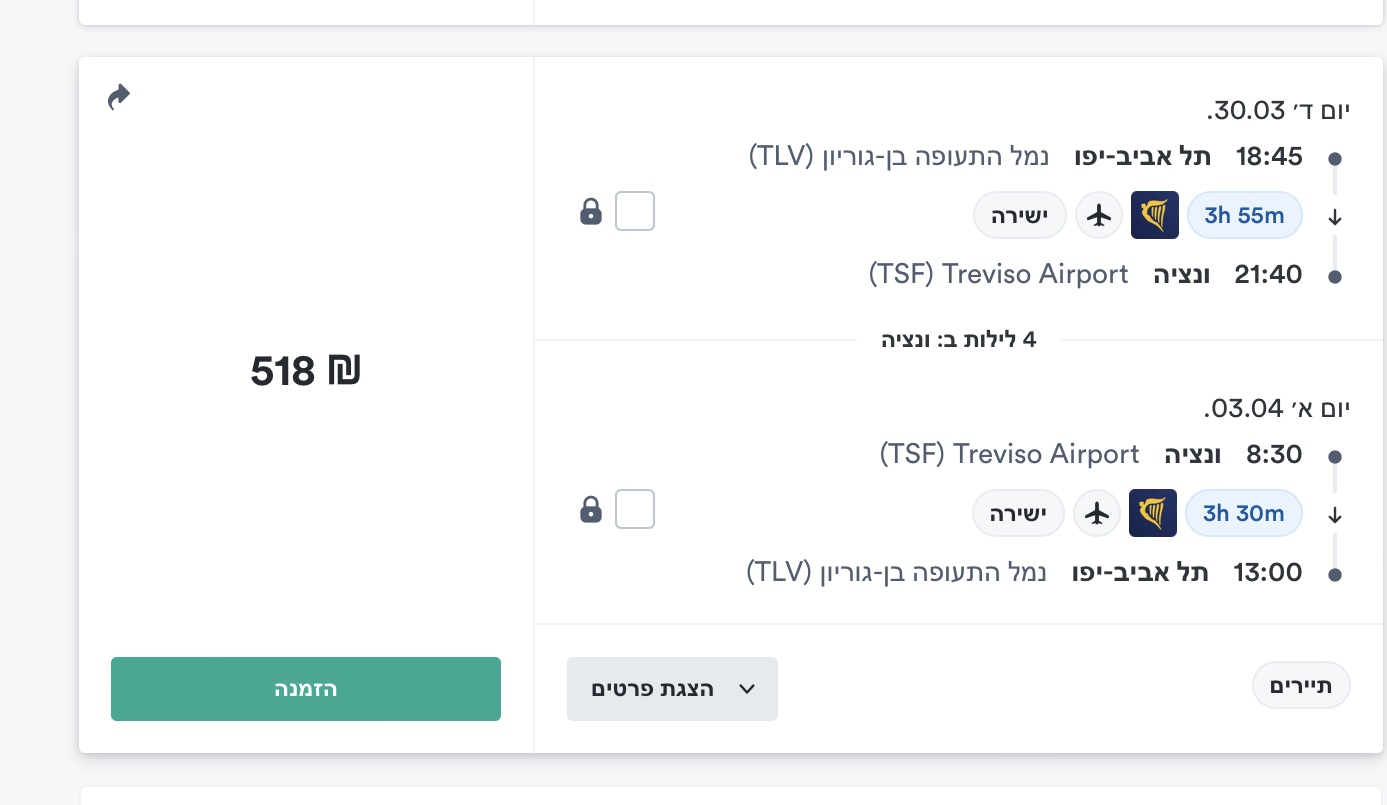Click down arrow beside 3h 30m flight

(x=1334, y=516)
